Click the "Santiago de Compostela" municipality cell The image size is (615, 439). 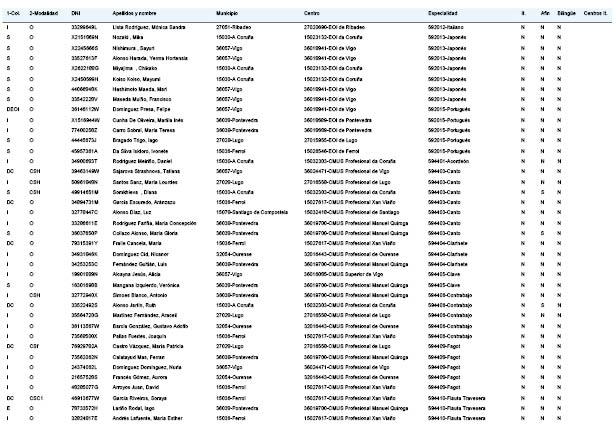[x=252, y=212]
